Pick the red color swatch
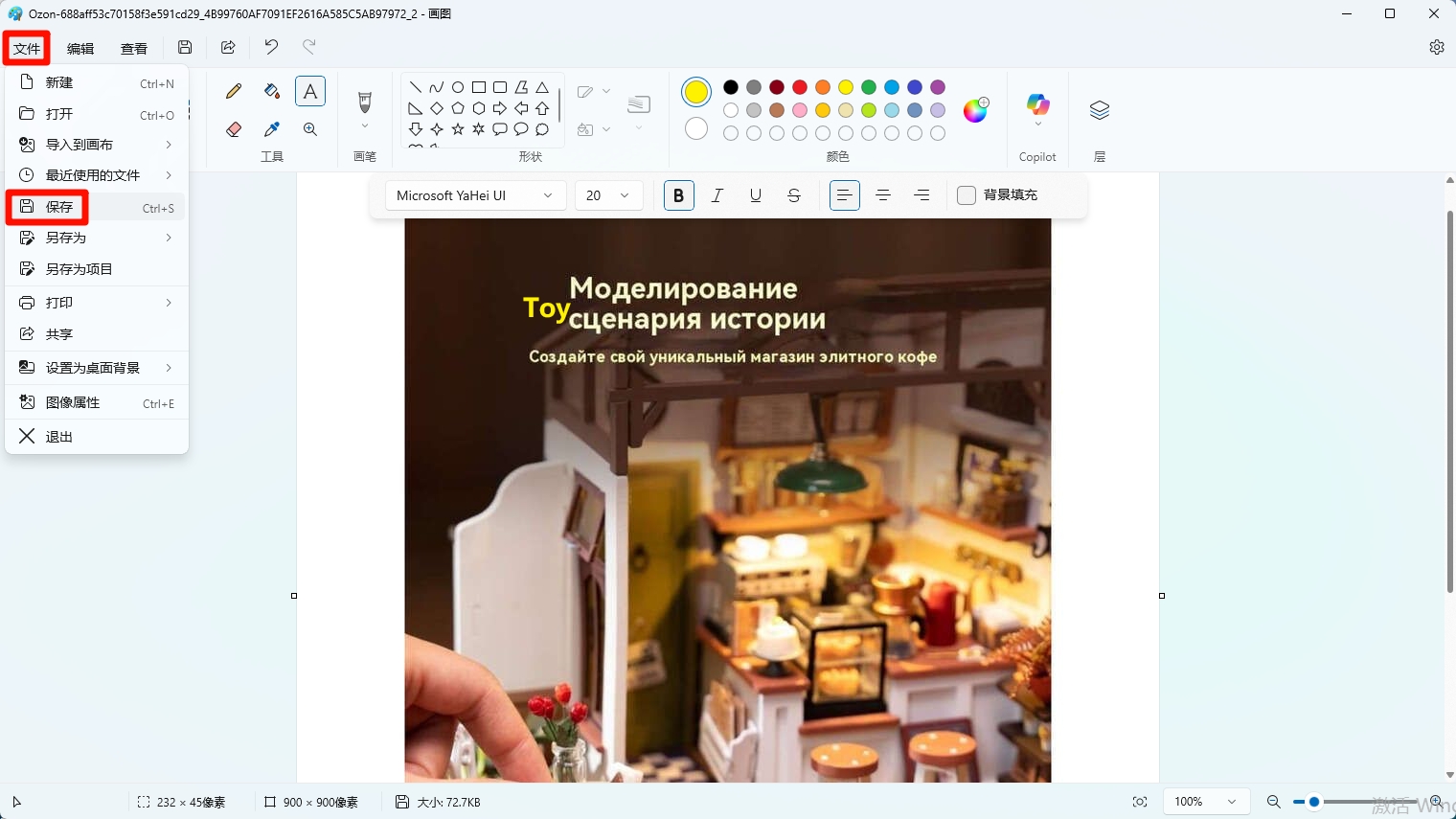Viewport: 1456px width, 819px height. (800, 87)
